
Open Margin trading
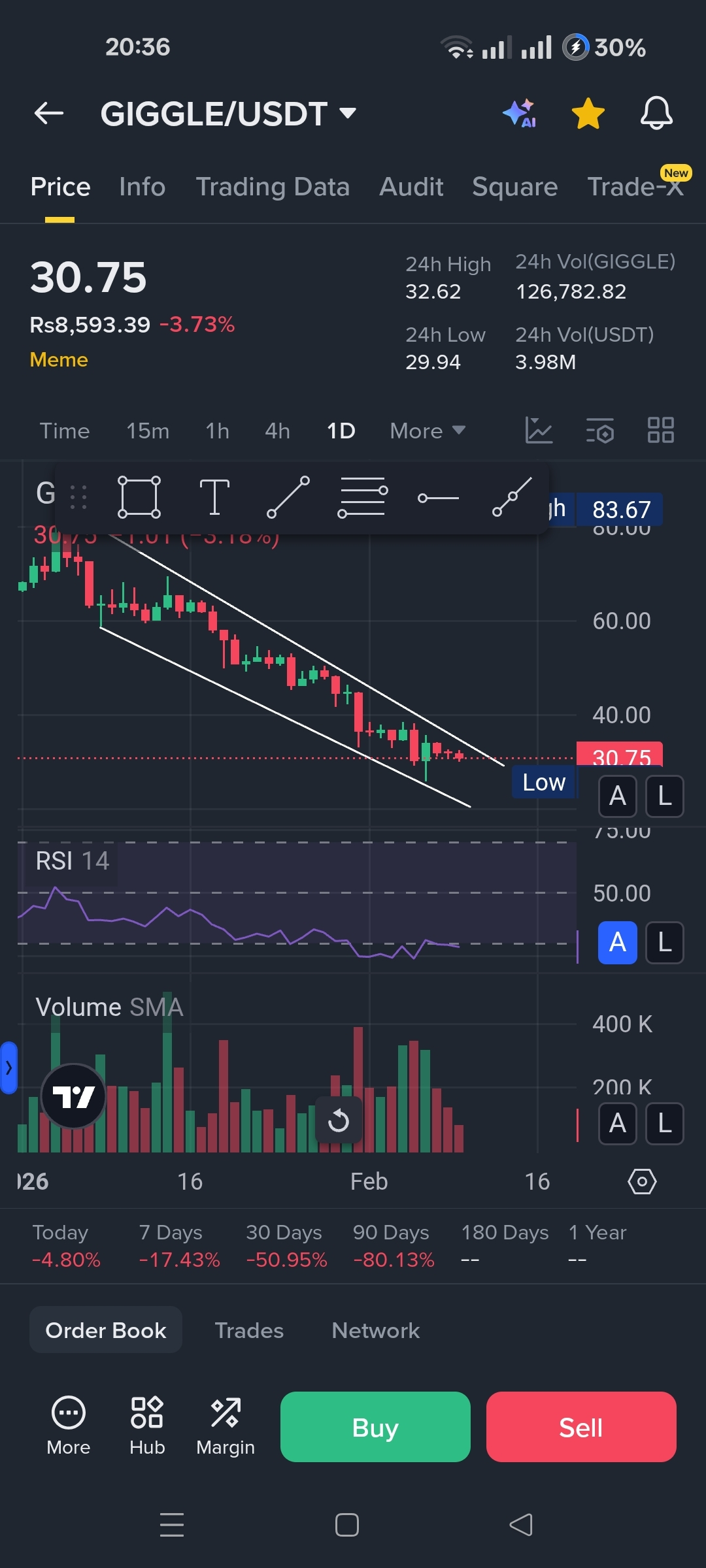pos(226,1427)
